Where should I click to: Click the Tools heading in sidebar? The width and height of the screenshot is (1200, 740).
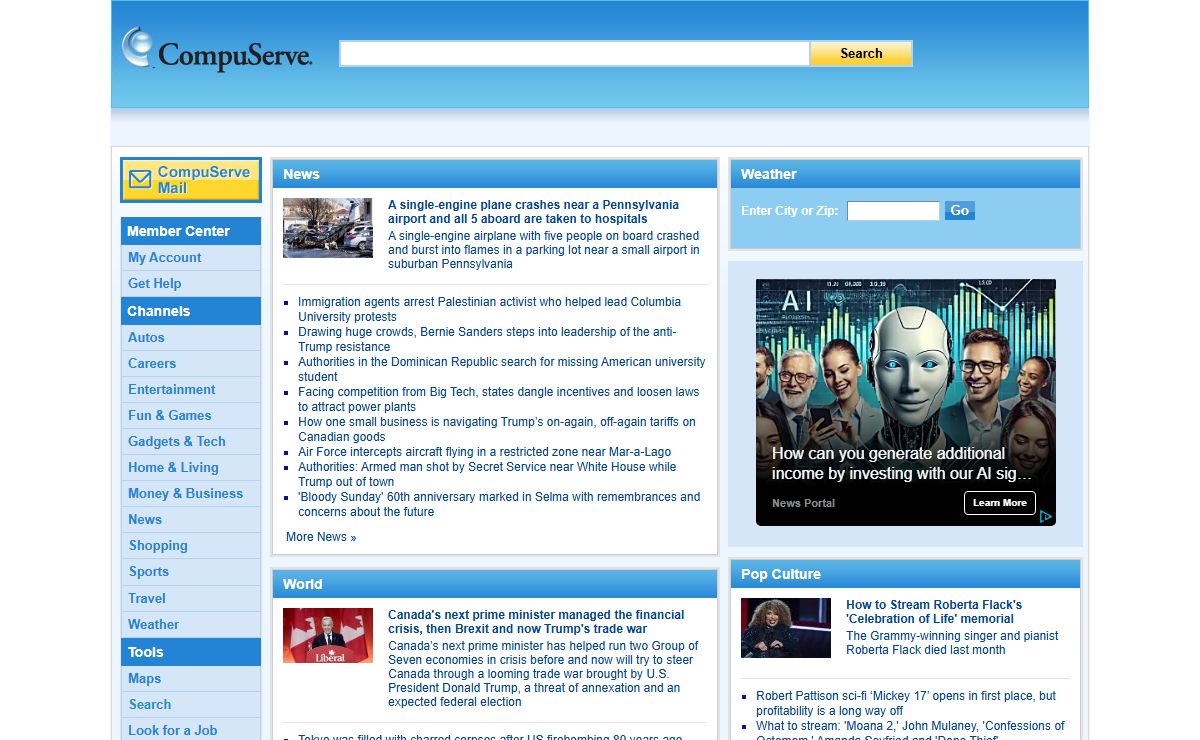(191, 652)
